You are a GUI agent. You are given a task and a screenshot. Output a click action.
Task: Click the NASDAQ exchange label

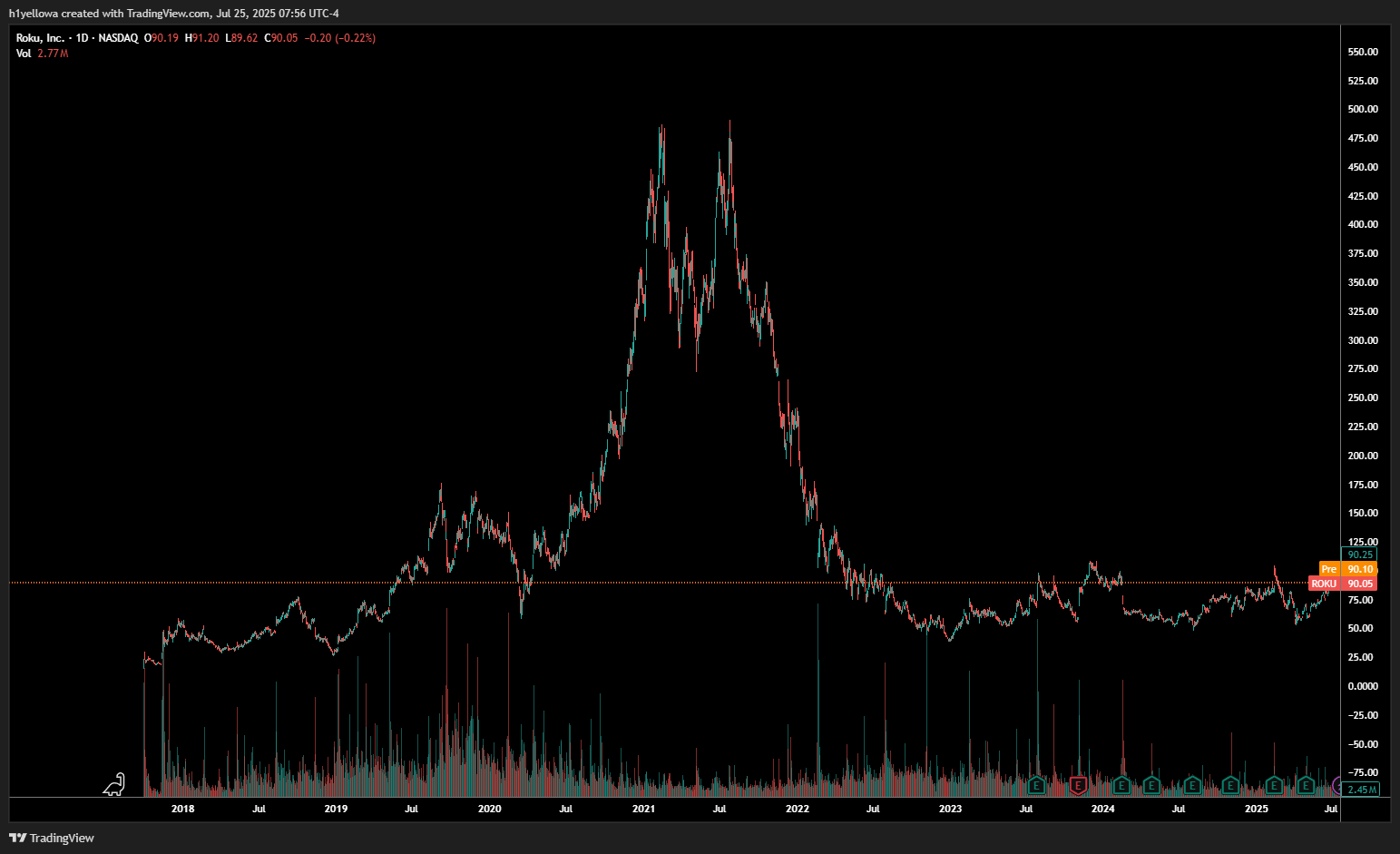tap(118, 38)
